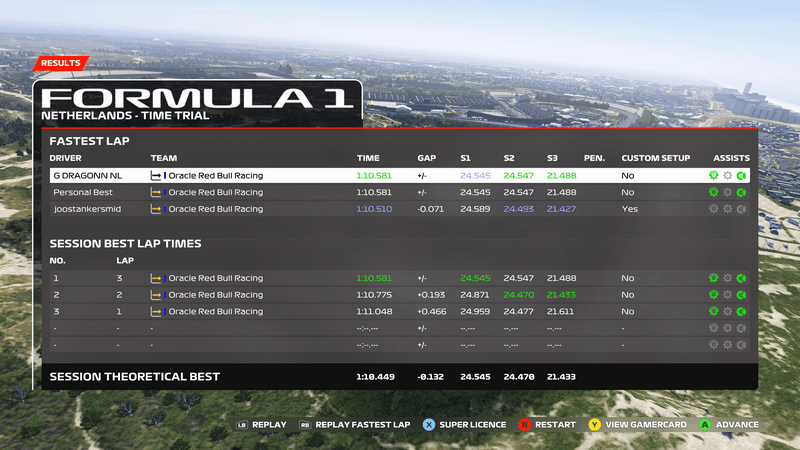Viewport: 800px width, 450px height.
Task: Click traction assist icon in session No. 1 row
Action: pyautogui.click(x=713, y=278)
